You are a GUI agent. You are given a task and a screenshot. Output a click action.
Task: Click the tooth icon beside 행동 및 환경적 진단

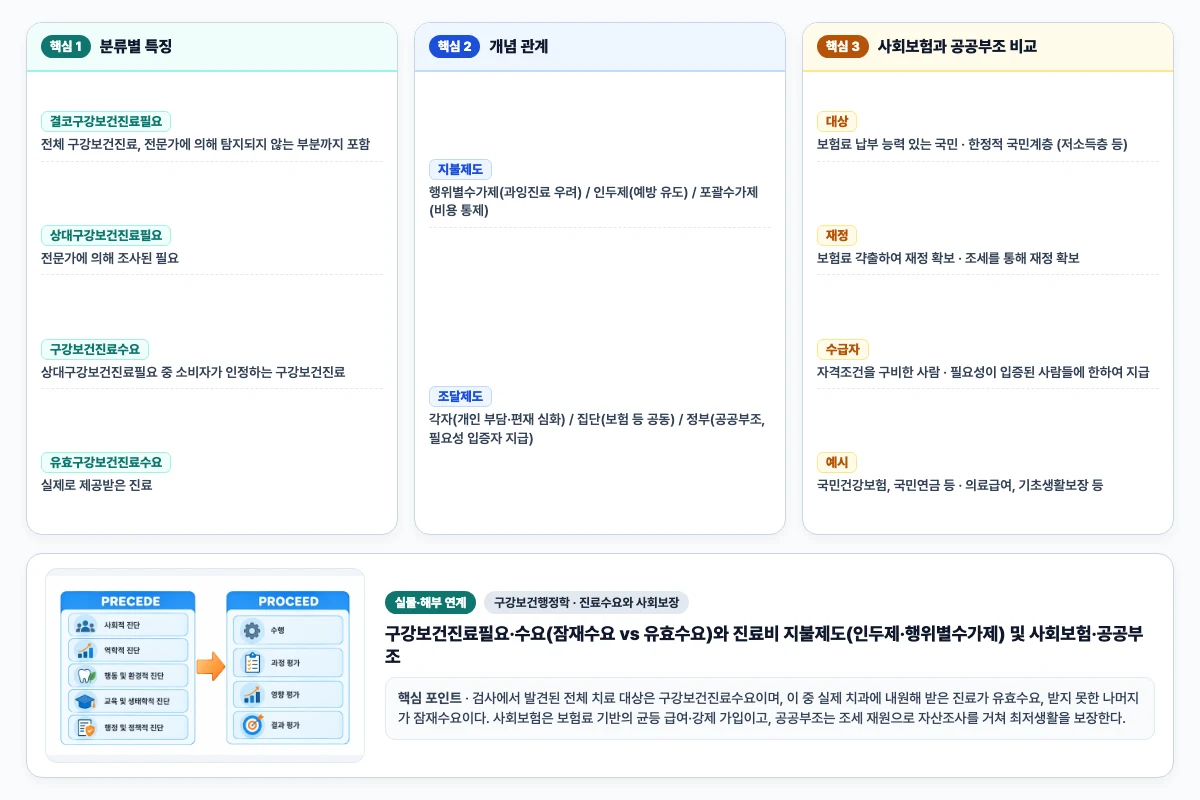pos(87,676)
